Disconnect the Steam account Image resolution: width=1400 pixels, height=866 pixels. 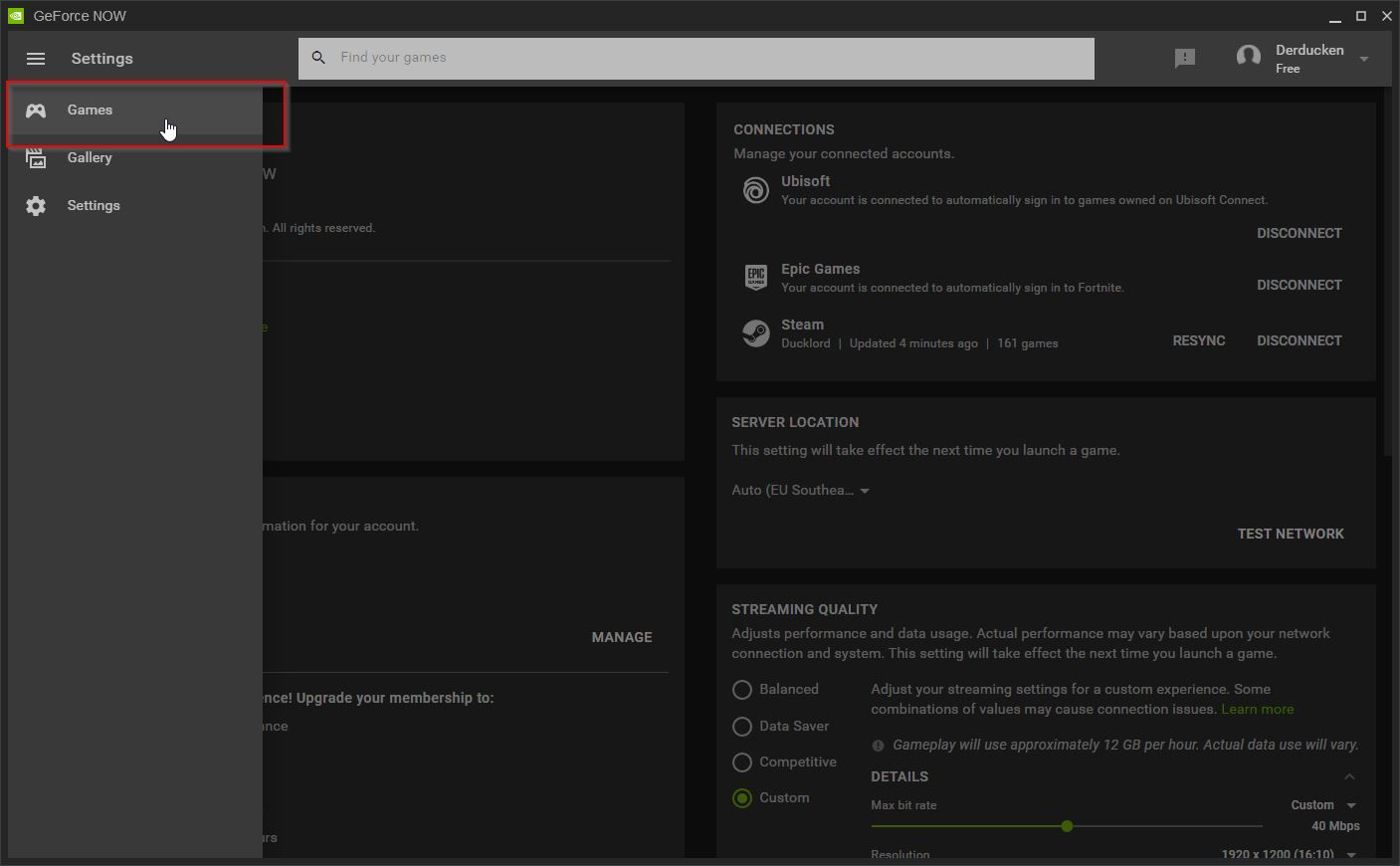[x=1300, y=341]
